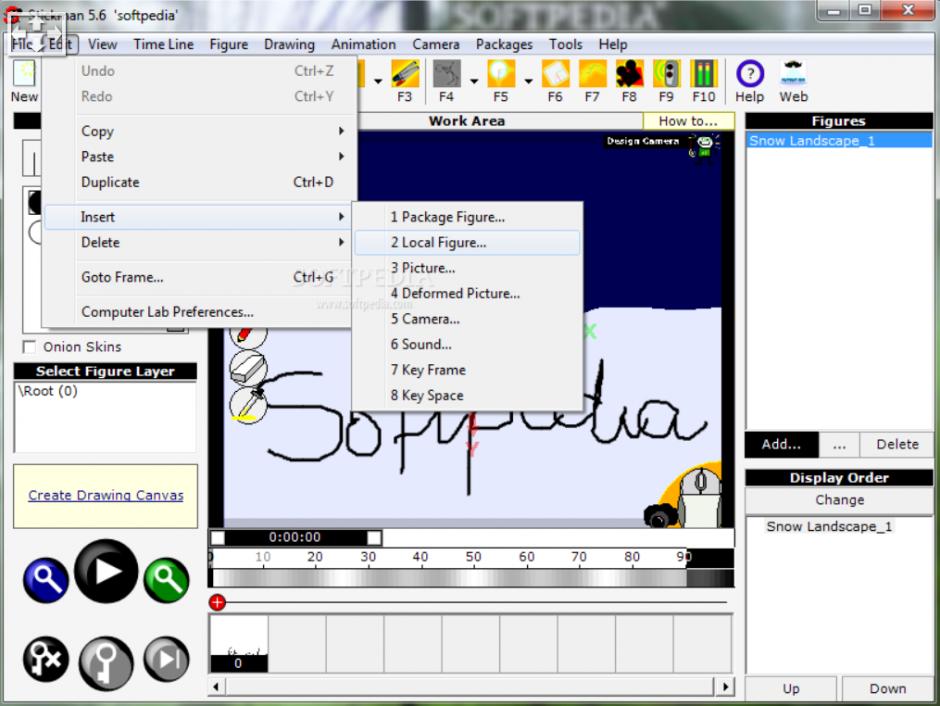Click the Add... button under Figures

click(781, 444)
